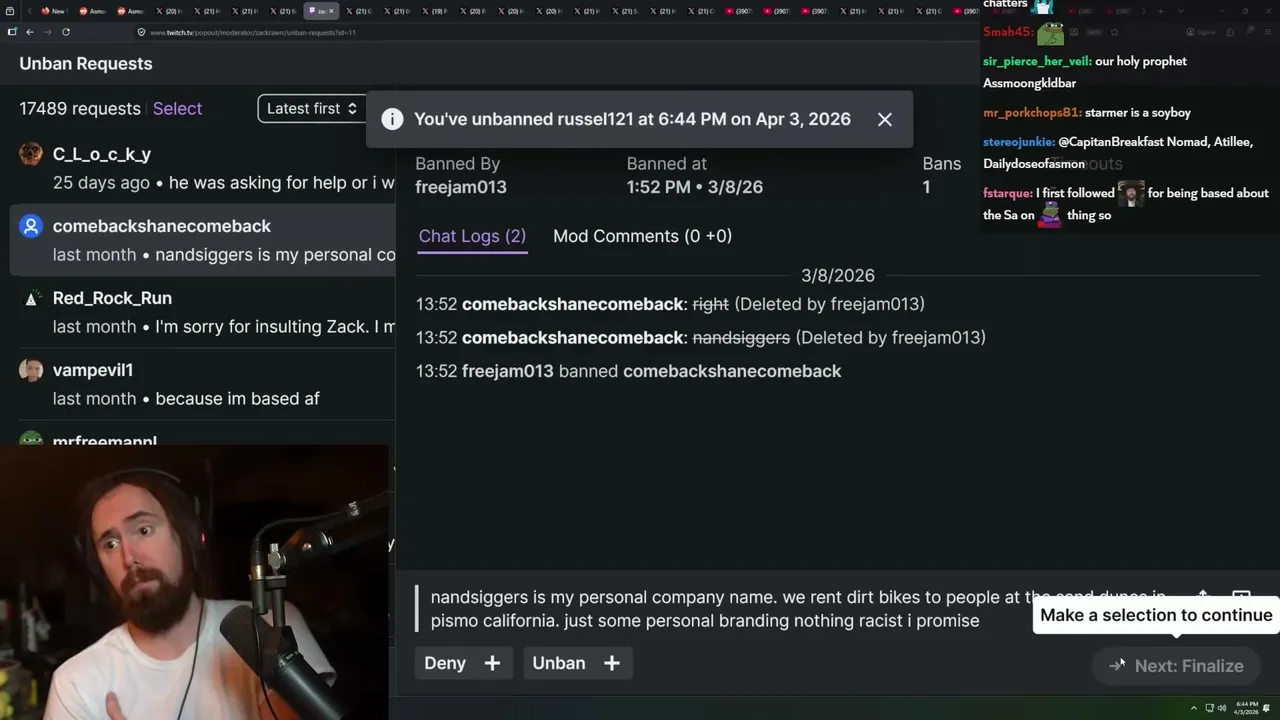This screenshot has width=1280, height=720.
Task: Click freejam013 in the ban log line
Action: (508, 371)
